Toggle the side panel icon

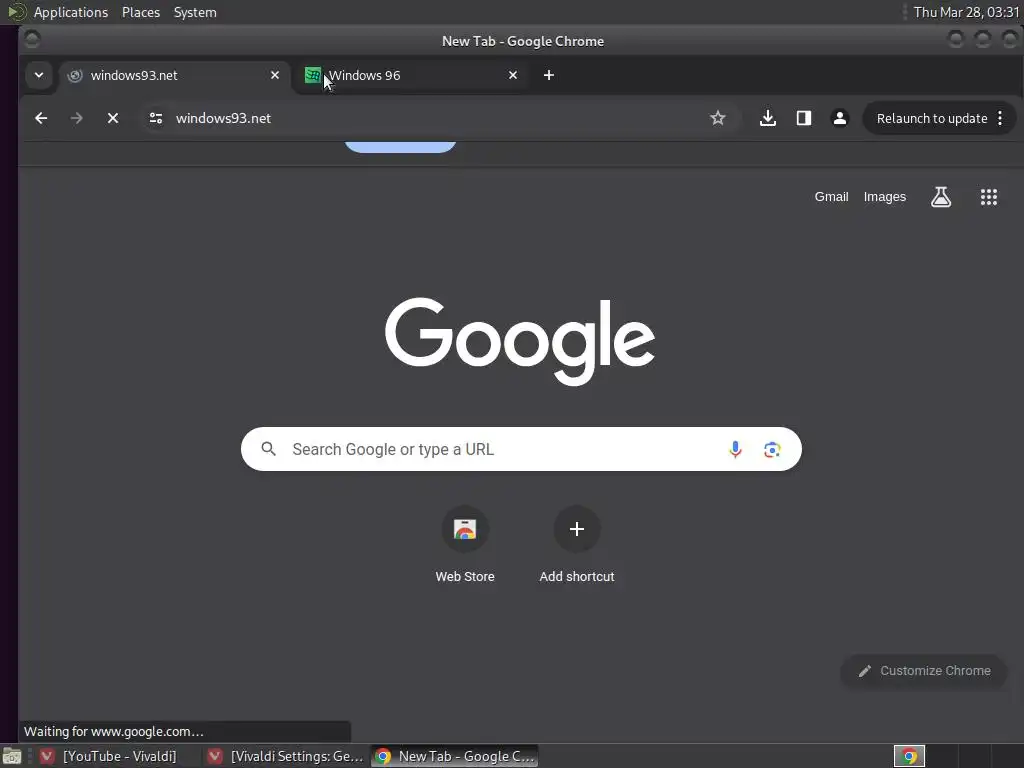(x=804, y=118)
